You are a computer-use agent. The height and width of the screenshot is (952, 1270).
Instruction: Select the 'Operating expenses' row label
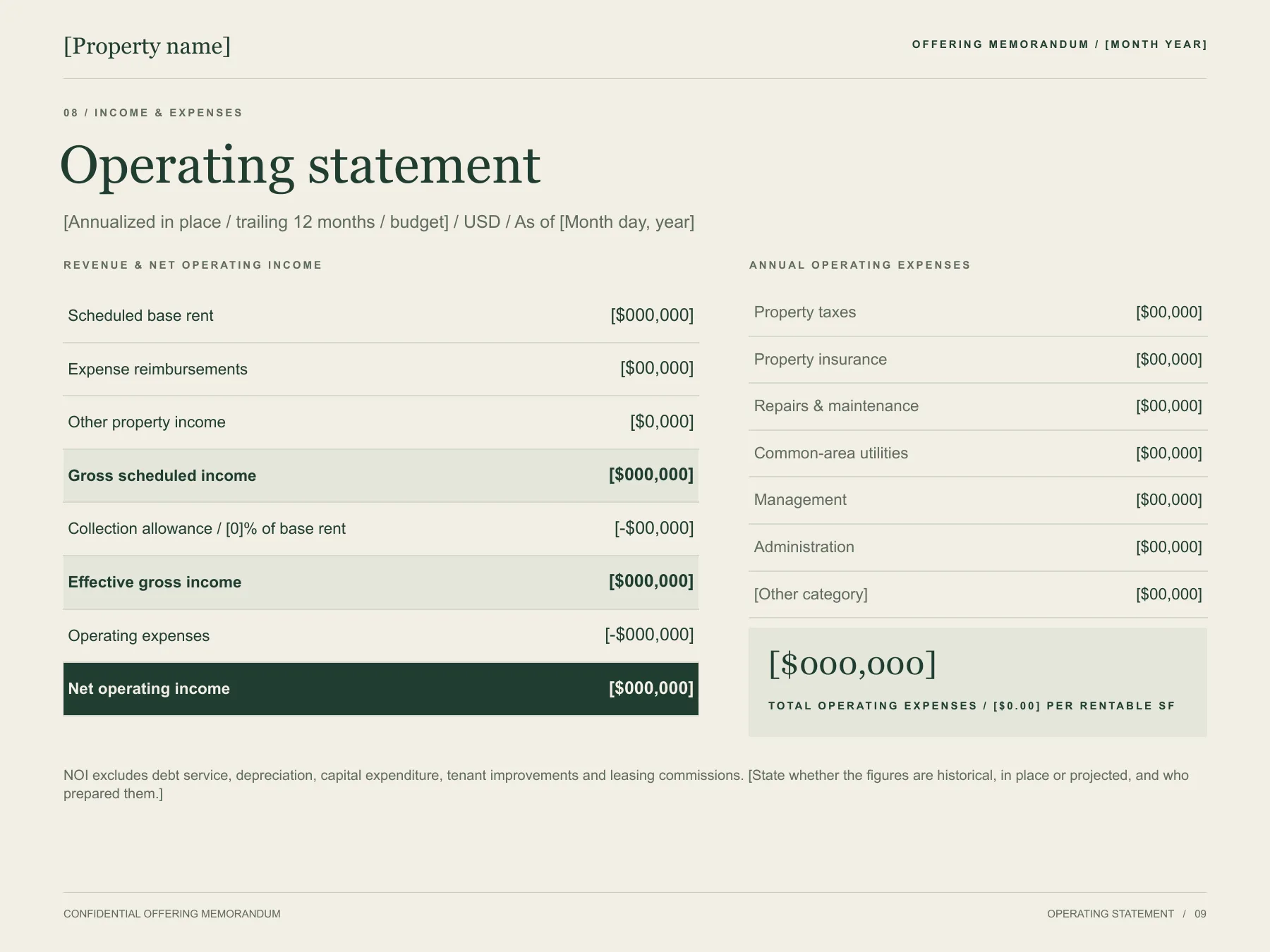pos(139,636)
